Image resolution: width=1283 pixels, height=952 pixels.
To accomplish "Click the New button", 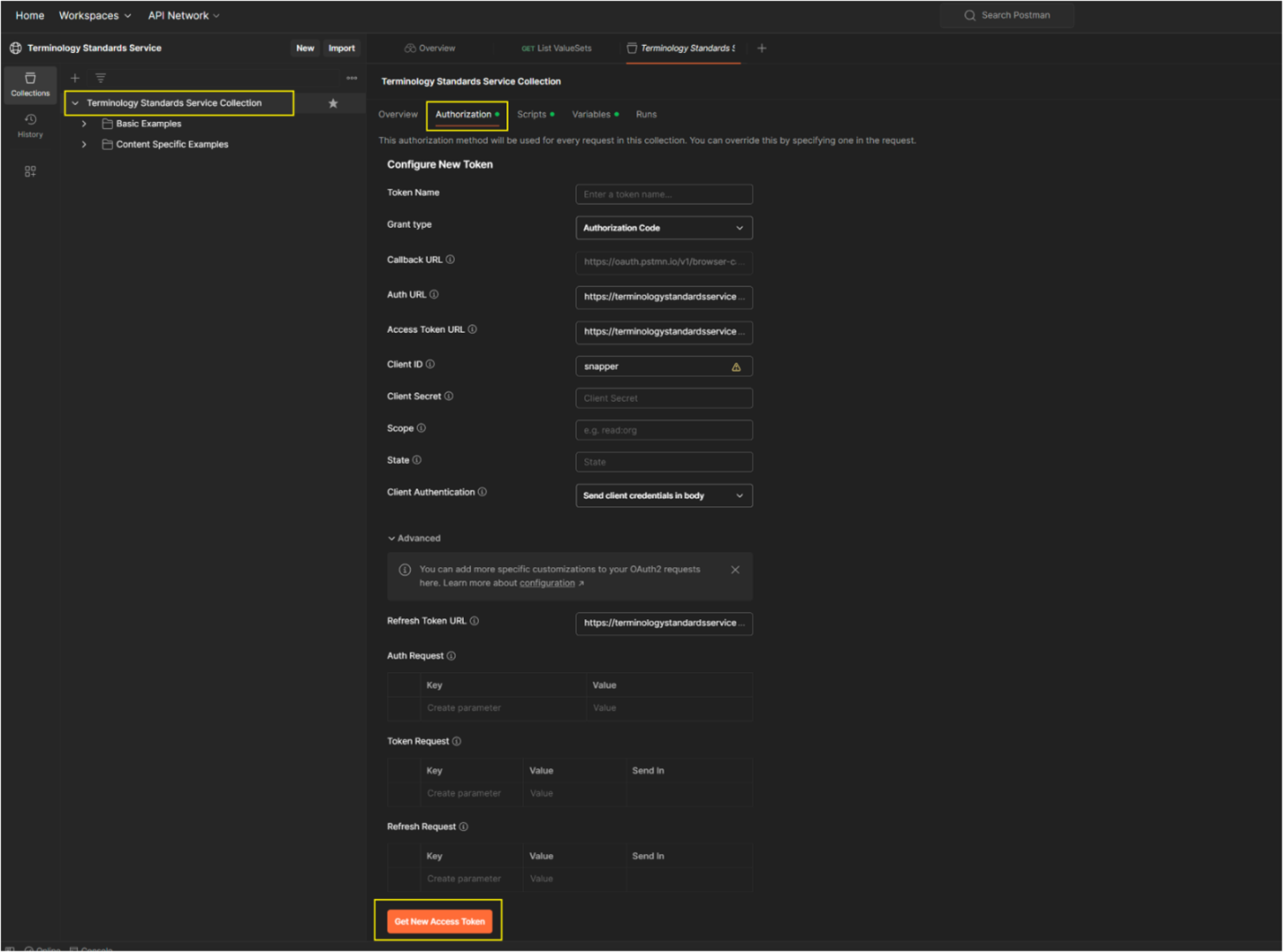I will (305, 48).
